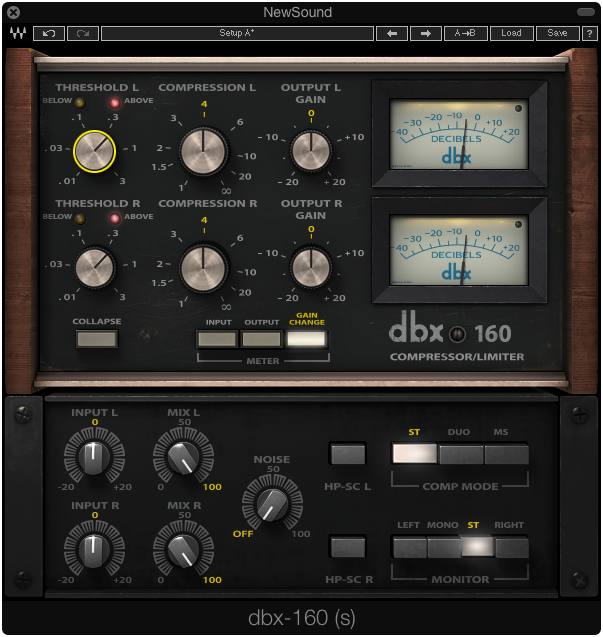Screen dimensions: 603x637
Task: Redo the last change
Action: click(x=83, y=33)
